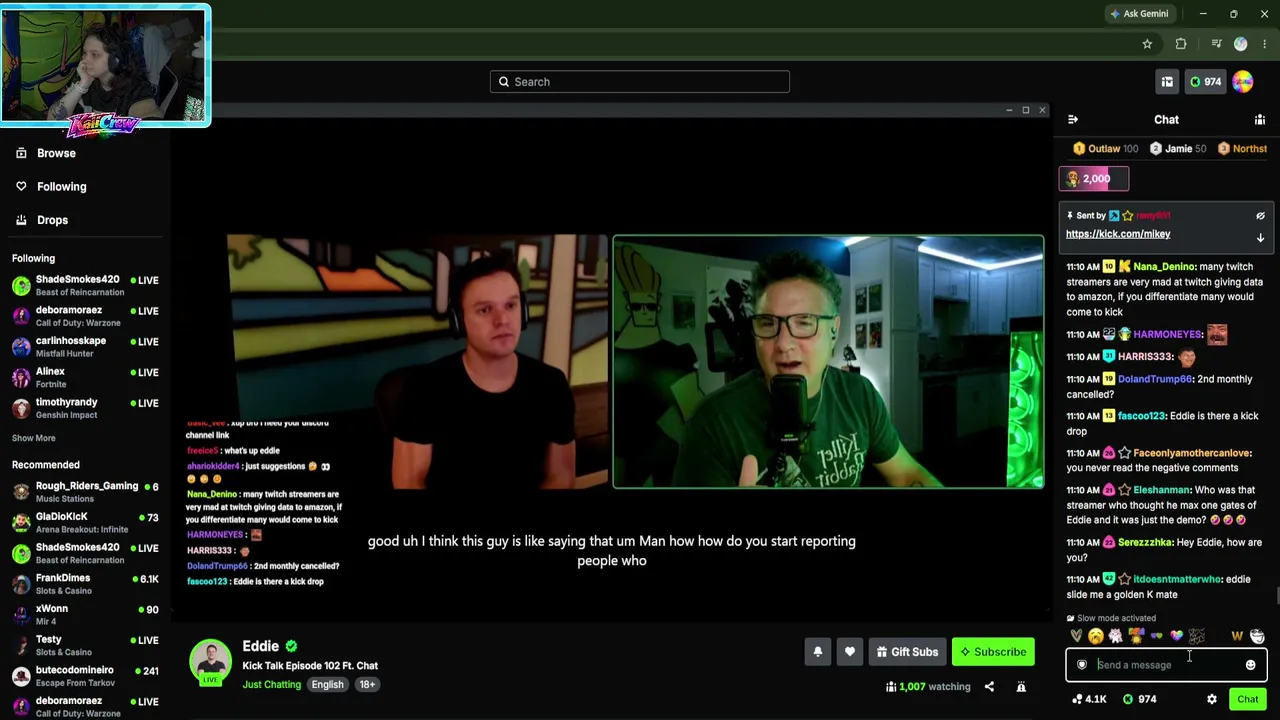Click inside the Search box

pos(640,82)
